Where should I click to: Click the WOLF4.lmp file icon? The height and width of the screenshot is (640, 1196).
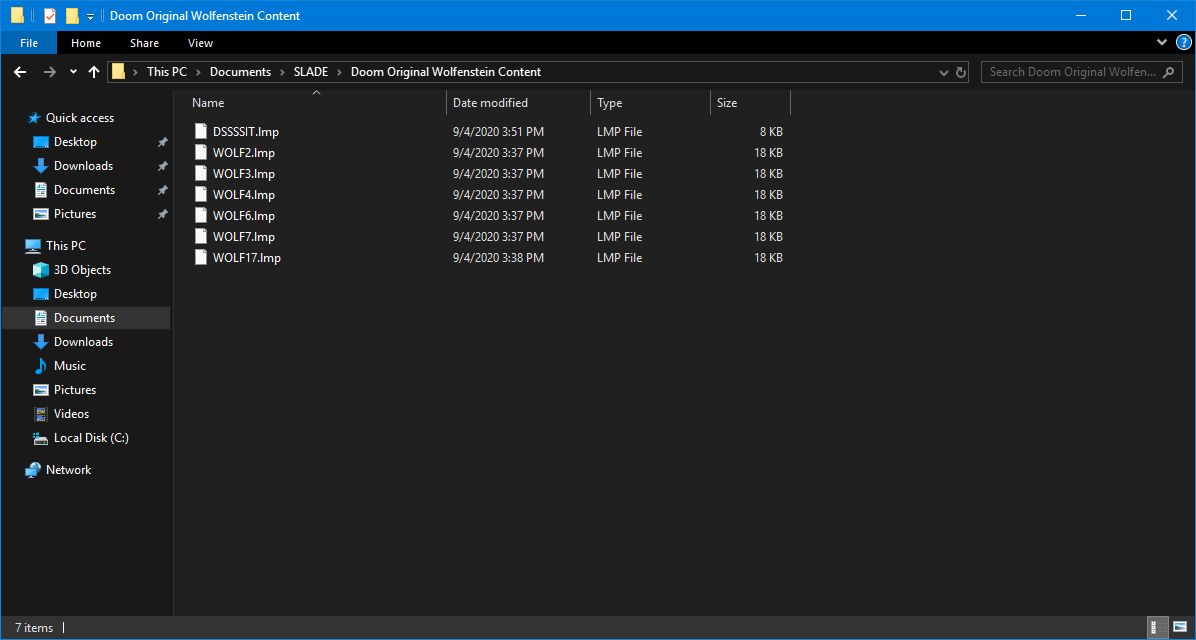[201, 195]
